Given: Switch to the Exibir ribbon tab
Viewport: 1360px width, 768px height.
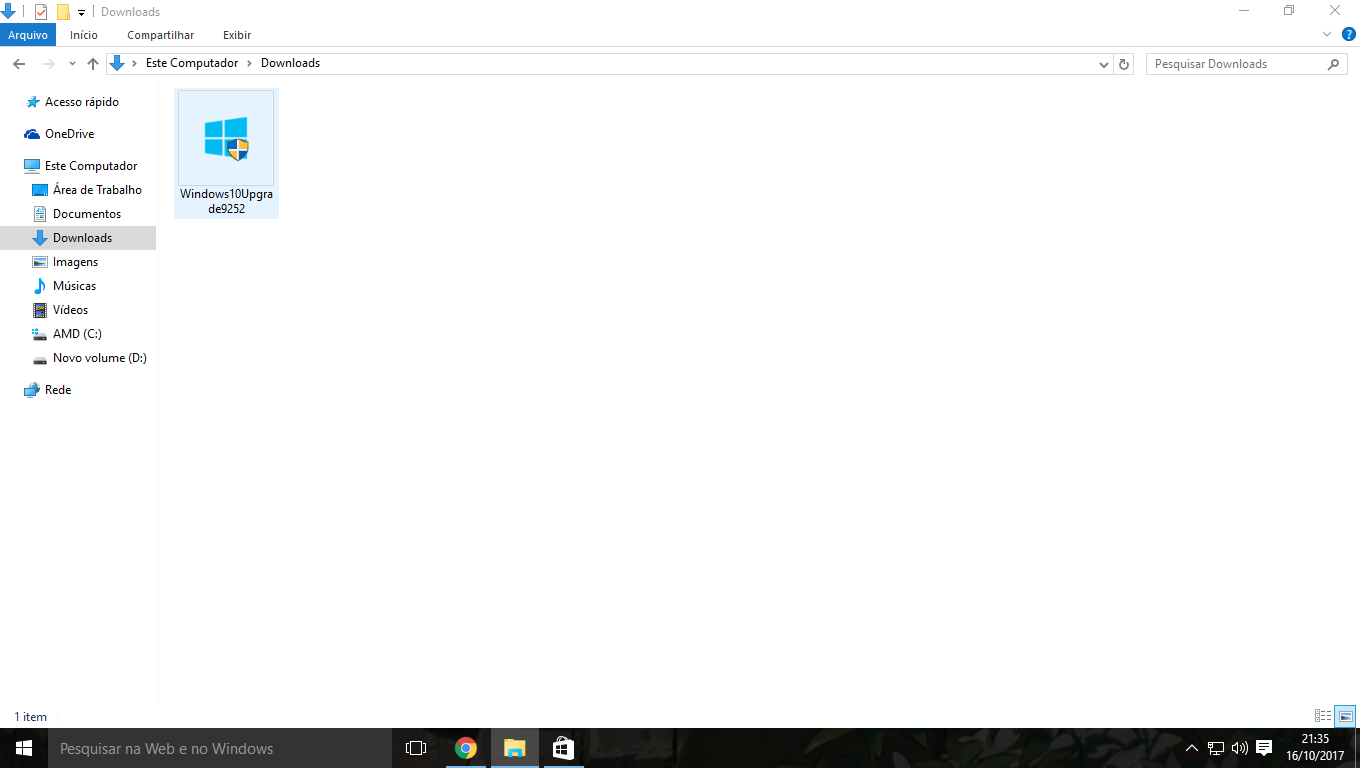Looking at the screenshot, I should 237,35.
